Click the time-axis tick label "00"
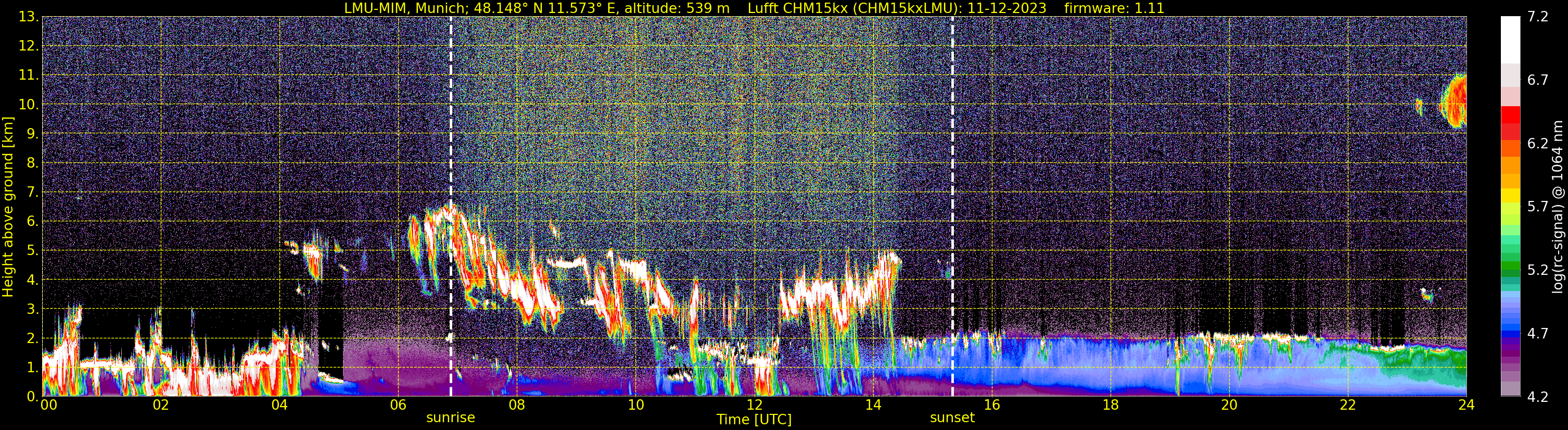Screen dimensions: 1568x430 pyautogui.click(x=49, y=405)
